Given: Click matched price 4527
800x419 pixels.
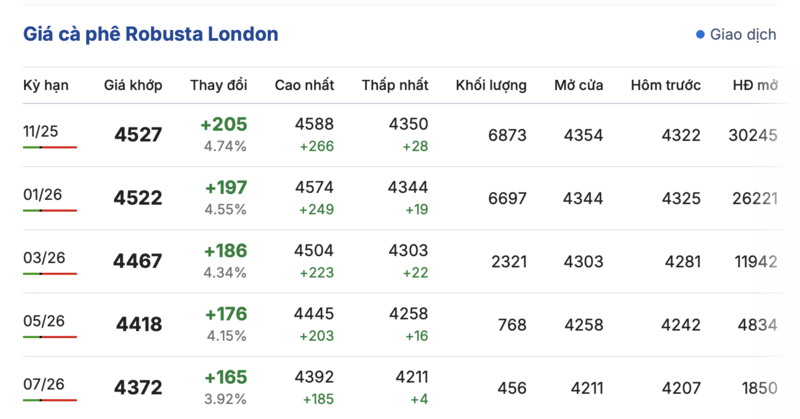Looking at the screenshot, I should (x=138, y=135).
